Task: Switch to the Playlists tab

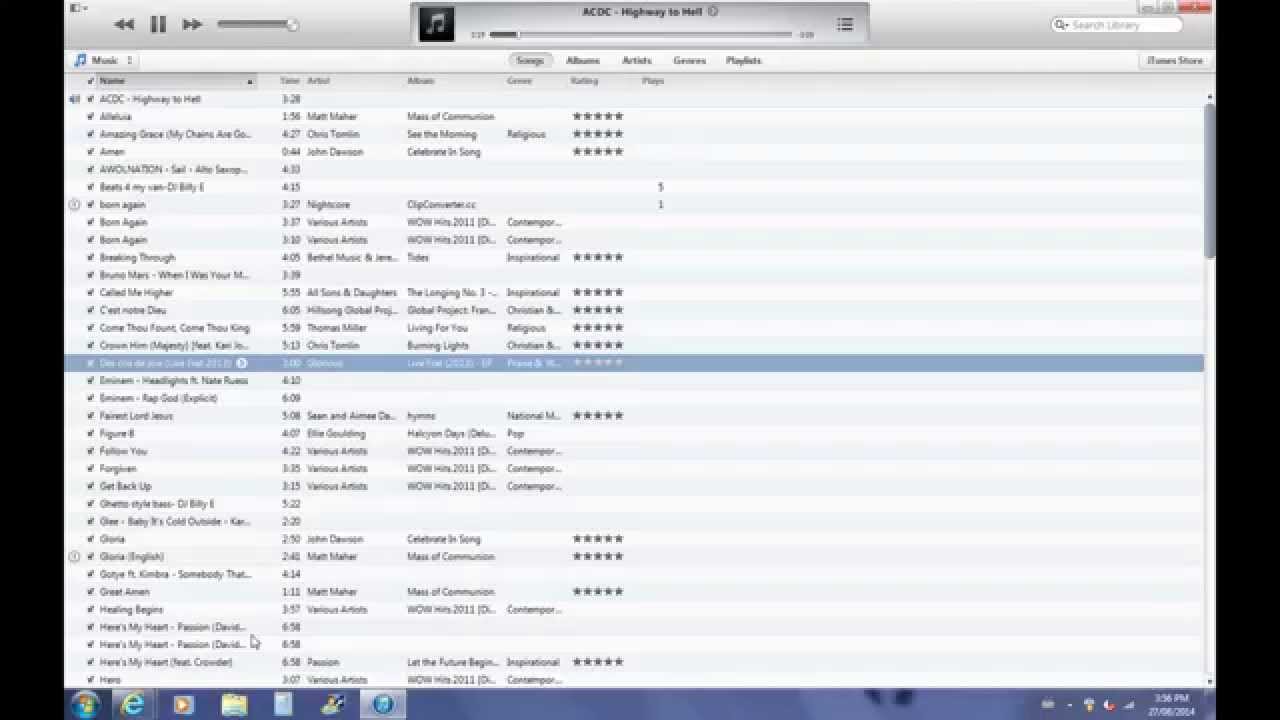Action: click(x=744, y=60)
